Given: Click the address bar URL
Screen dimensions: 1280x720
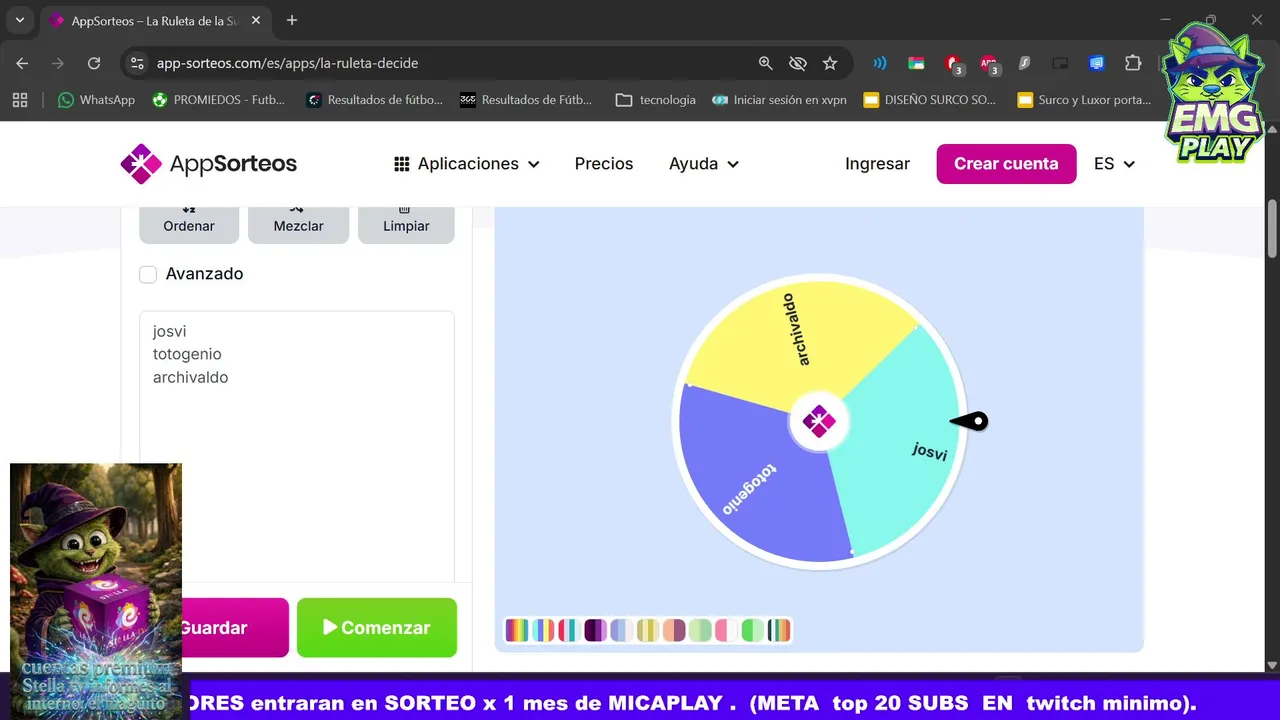Looking at the screenshot, I should [288, 63].
